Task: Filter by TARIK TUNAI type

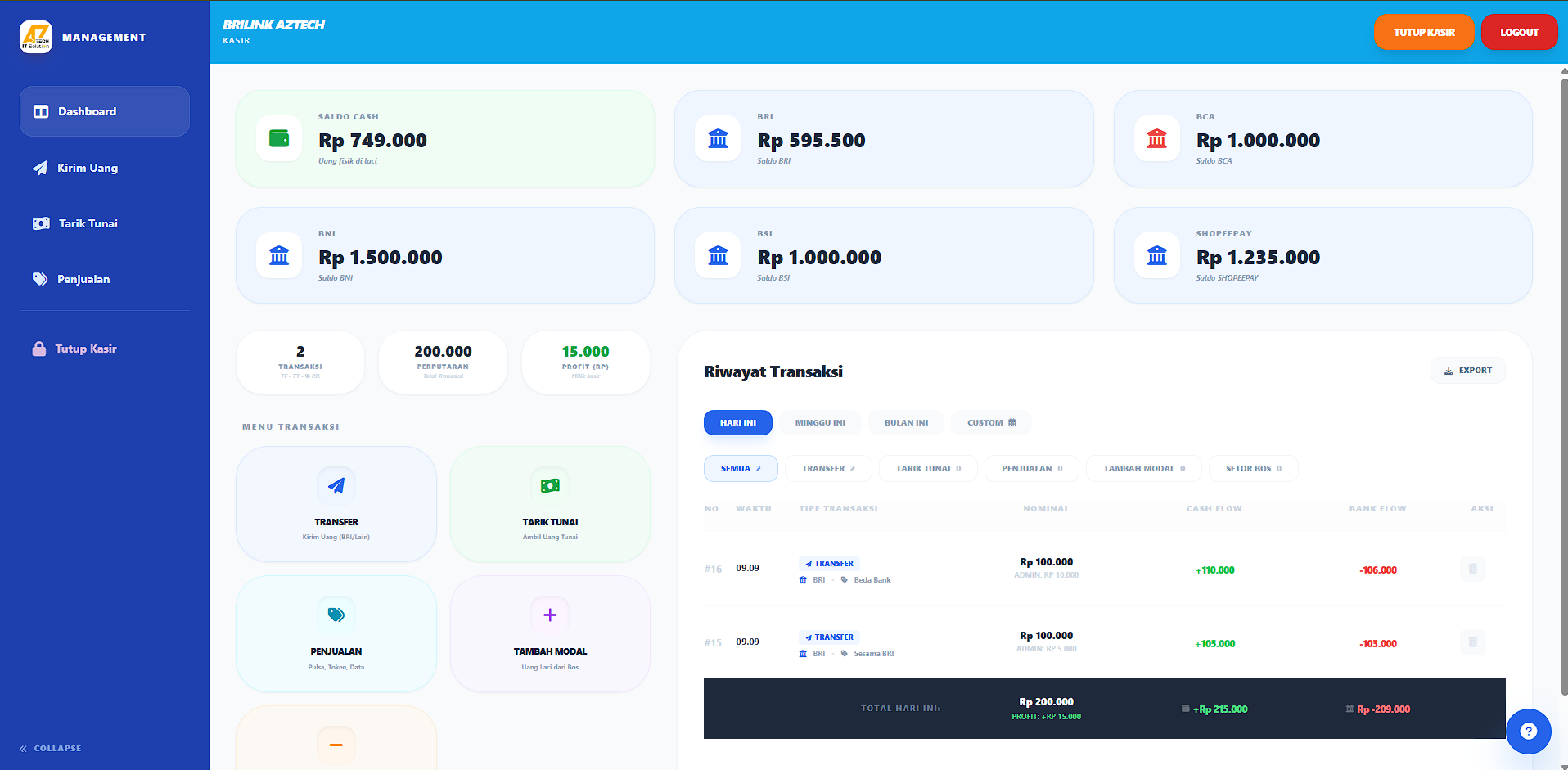Action: pyautogui.click(x=928, y=469)
